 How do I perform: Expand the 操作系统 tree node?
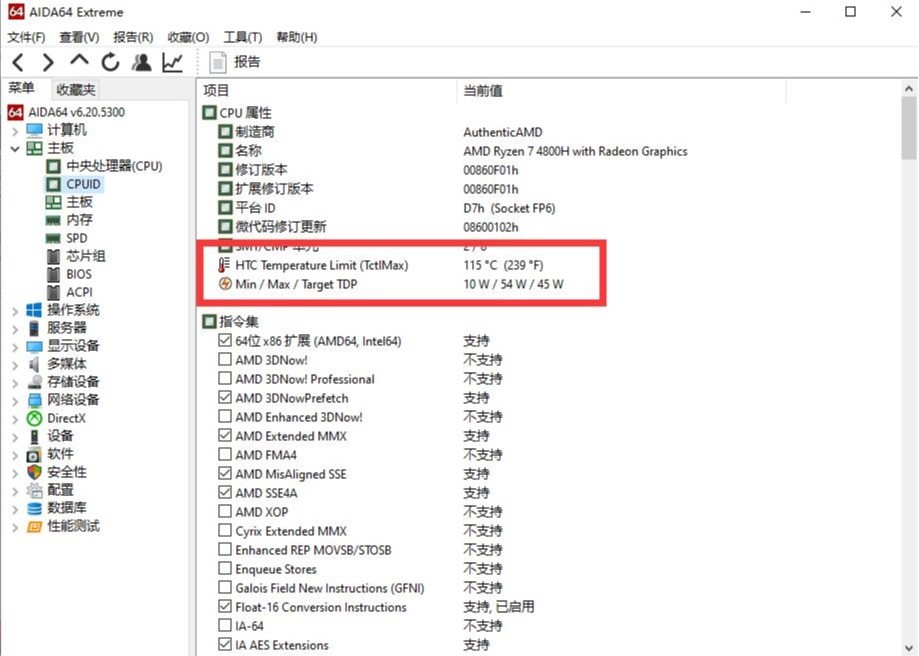pyautogui.click(x=14, y=310)
